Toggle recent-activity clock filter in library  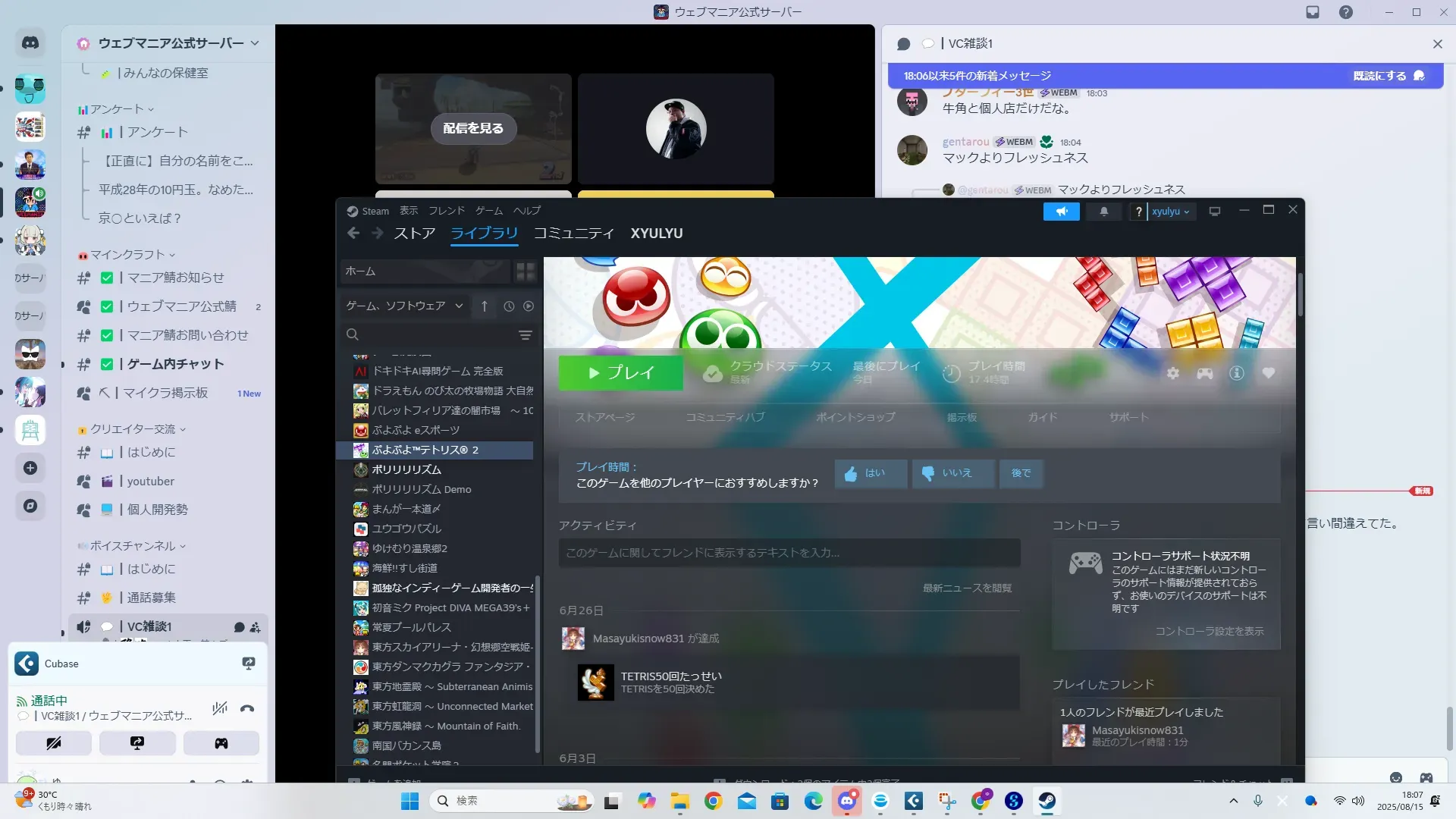(509, 306)
